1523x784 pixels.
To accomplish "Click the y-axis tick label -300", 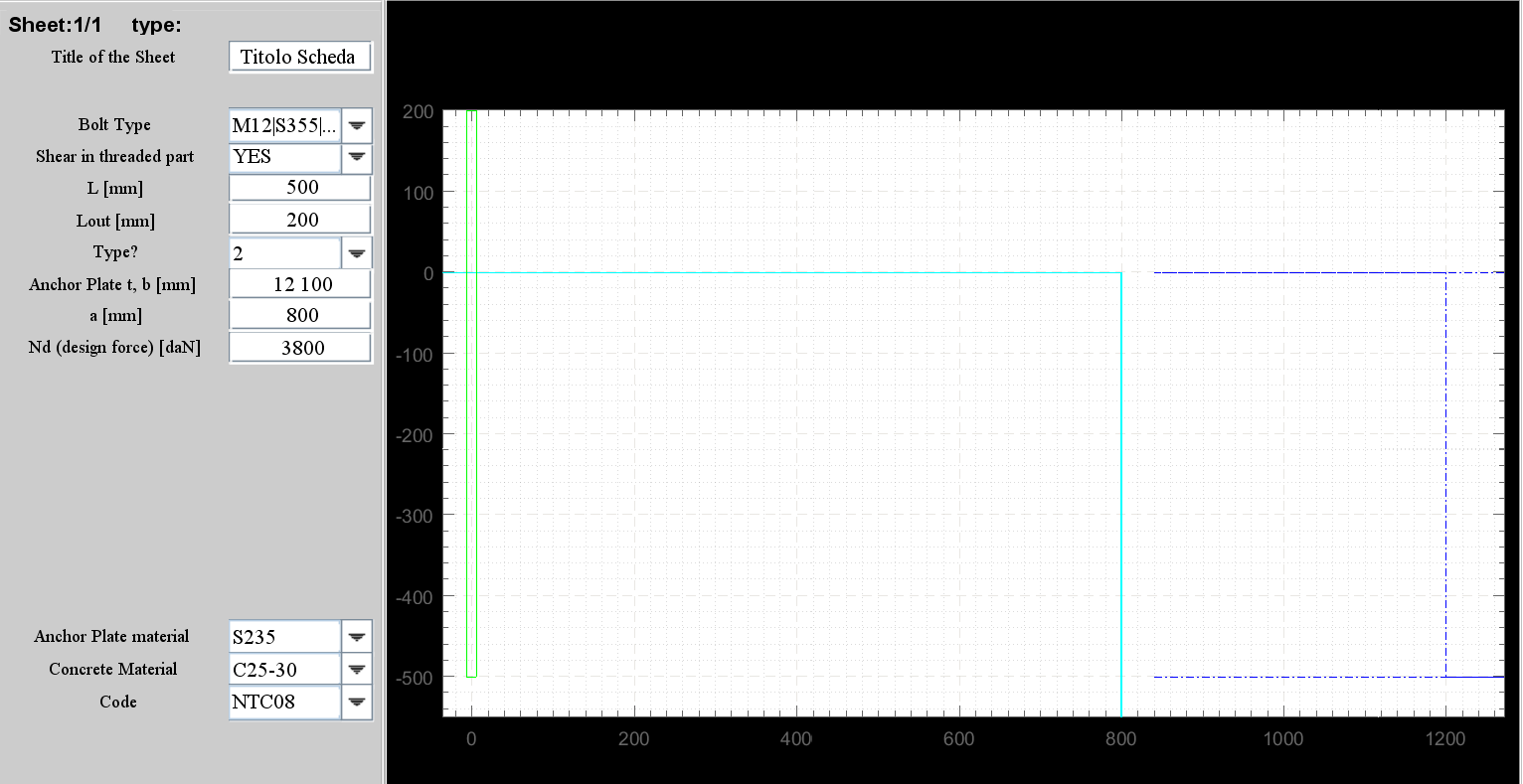I will (x=416, y=516).
